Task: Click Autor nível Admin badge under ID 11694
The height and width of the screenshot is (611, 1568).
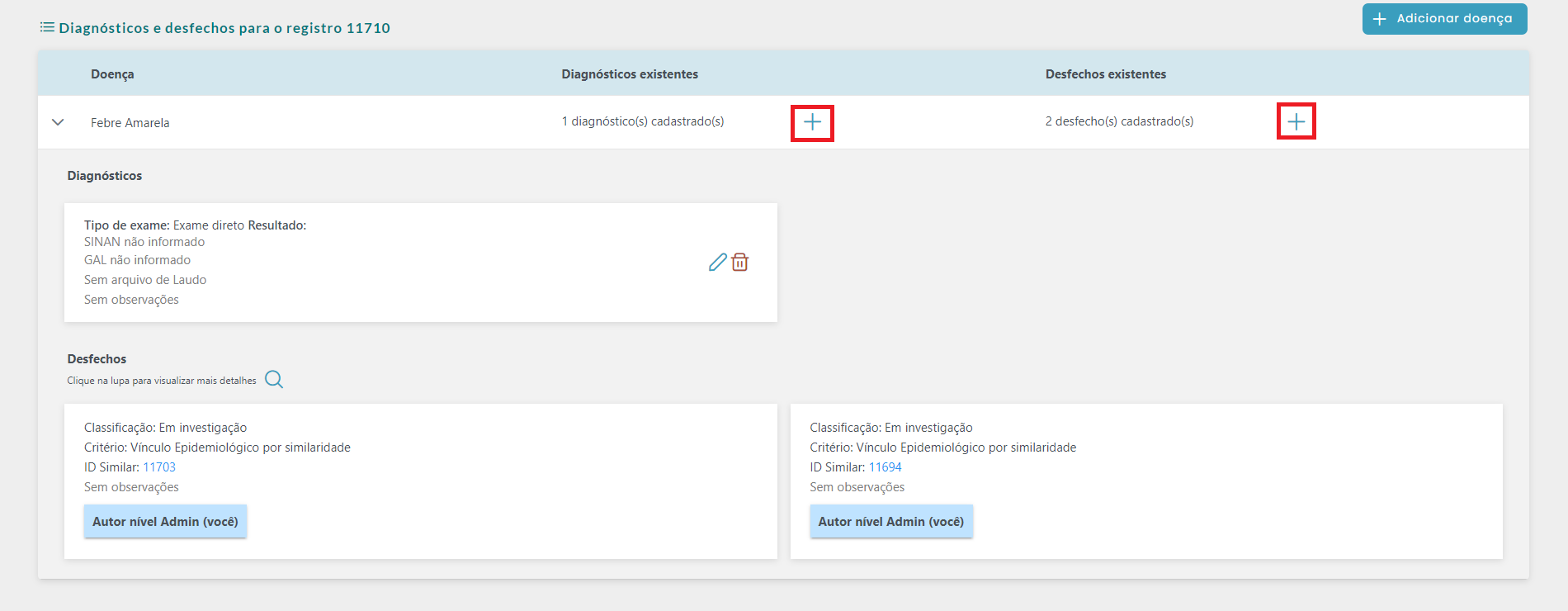Action: coord(891,522)
